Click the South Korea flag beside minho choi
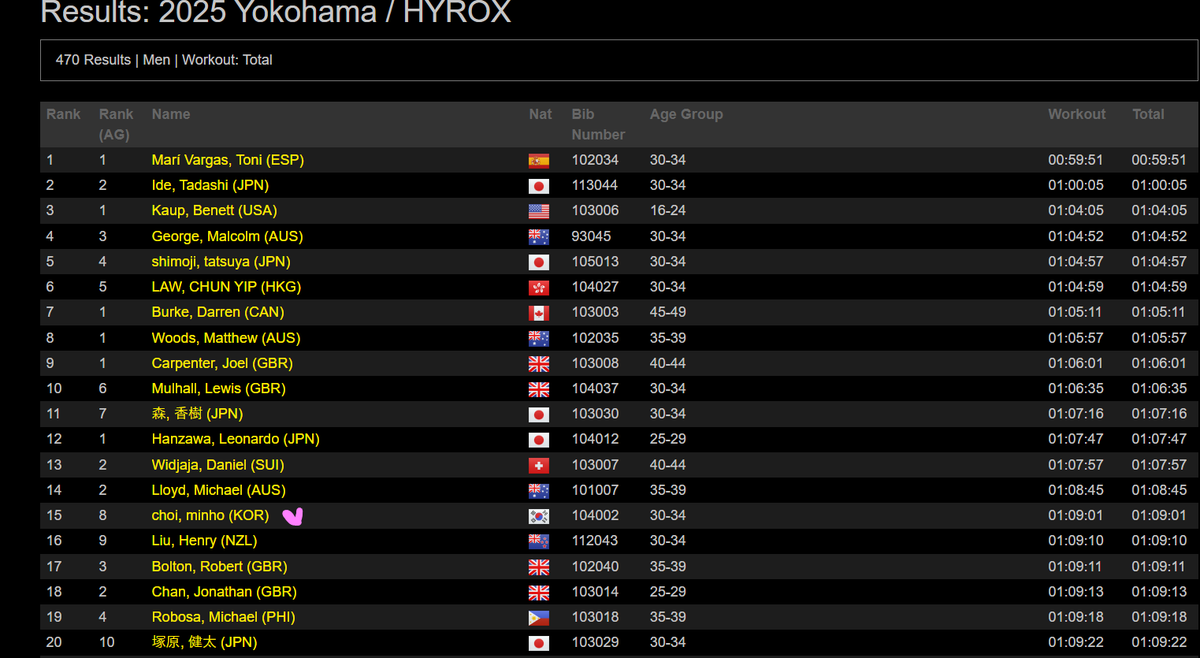This screenshot has height=658, width=1200. [x=539, y=516]
